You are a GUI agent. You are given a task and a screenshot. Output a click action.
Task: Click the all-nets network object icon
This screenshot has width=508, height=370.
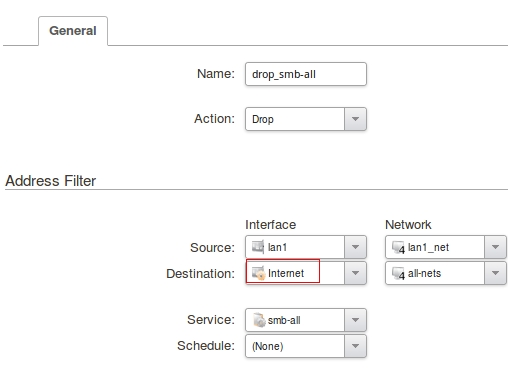398,273
